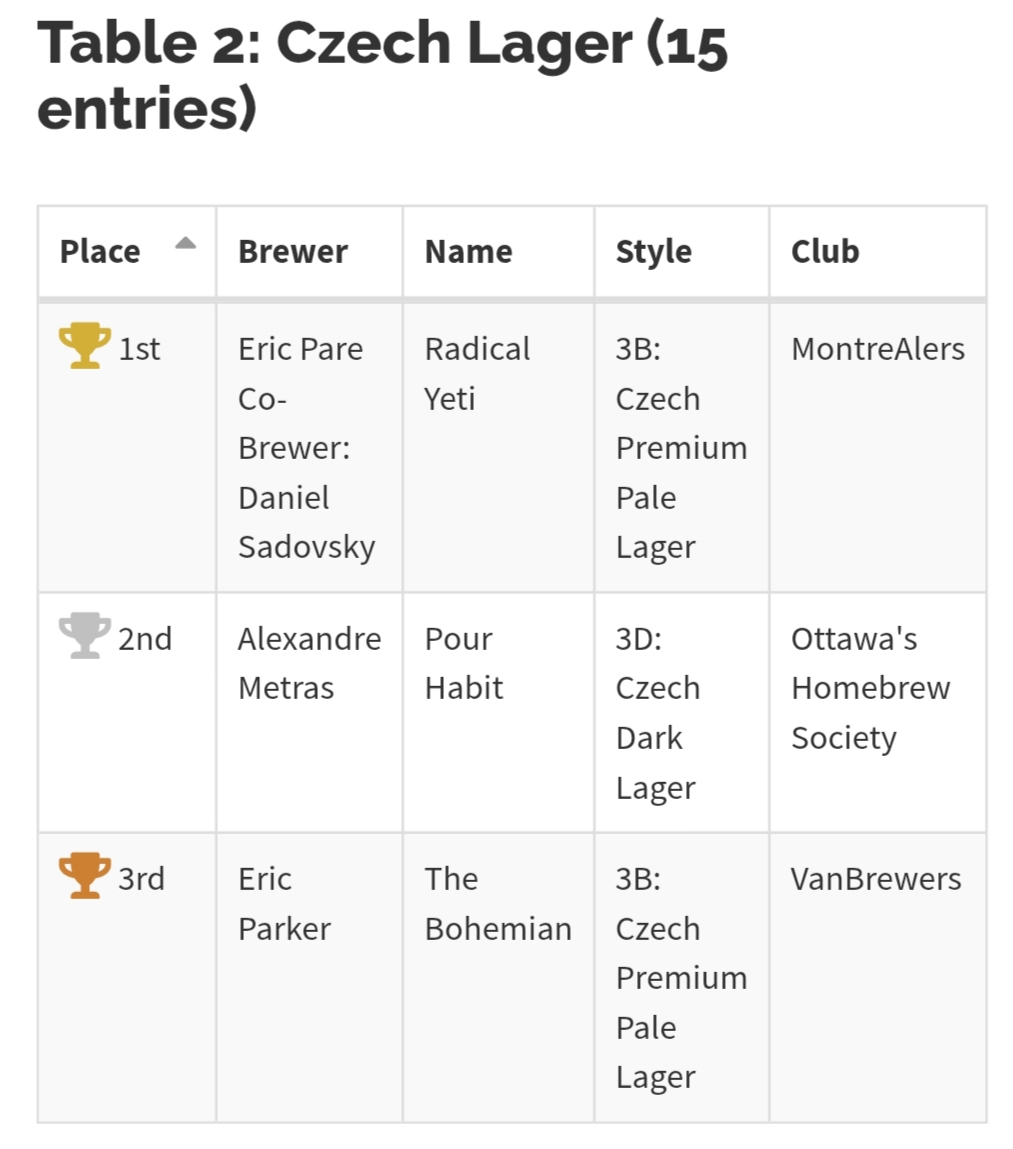
Task: Toggle sort arrow in Place column
Action: pyautogui.click(x=185, y=244)
